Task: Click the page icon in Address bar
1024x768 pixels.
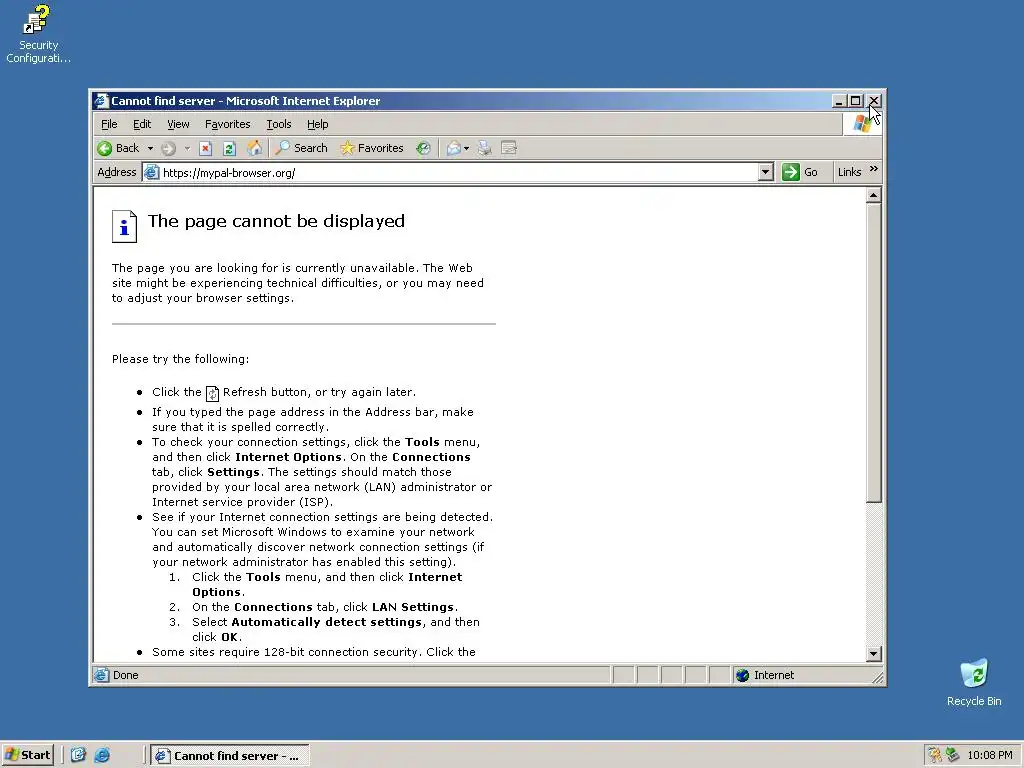Action: pos(152,172)
